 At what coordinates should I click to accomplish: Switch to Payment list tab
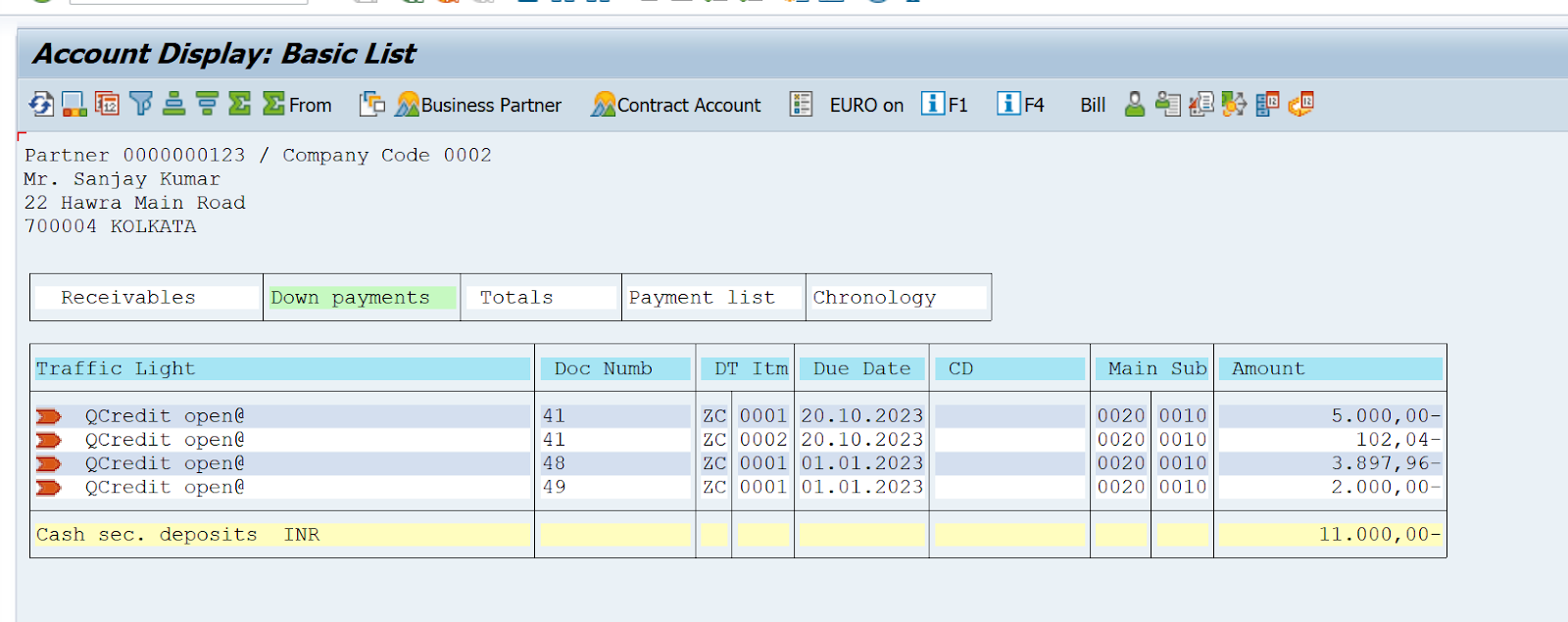[x=713, y=297]
